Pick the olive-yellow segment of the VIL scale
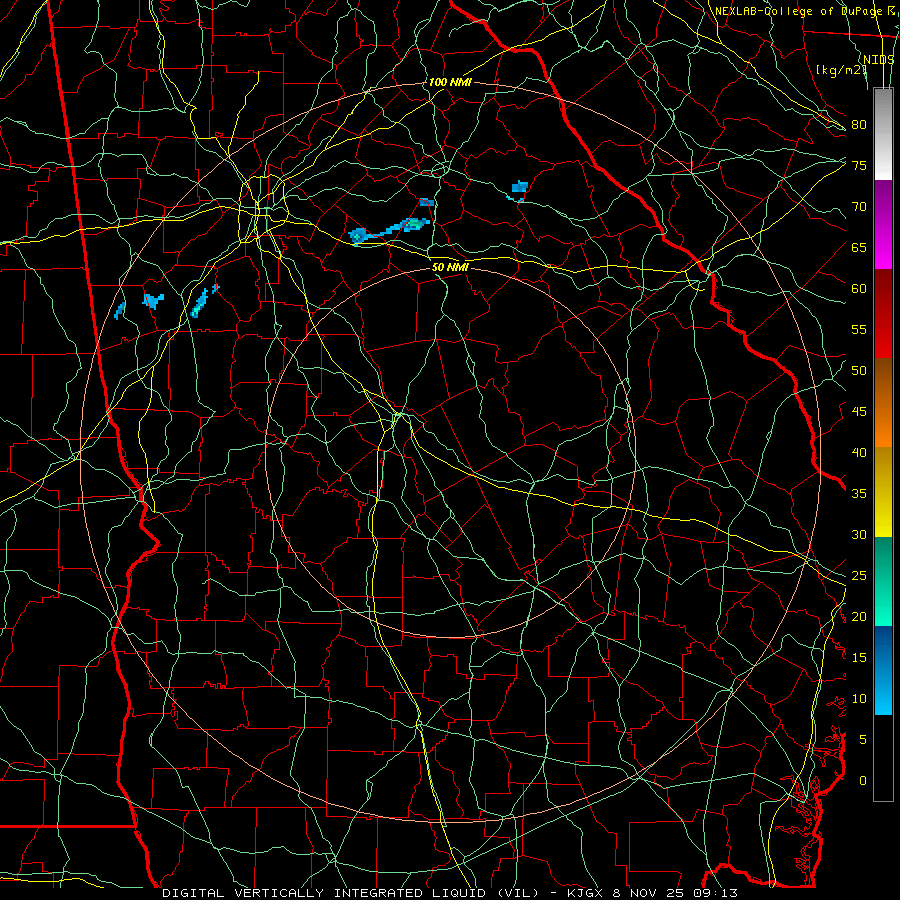 coord(883,492)
